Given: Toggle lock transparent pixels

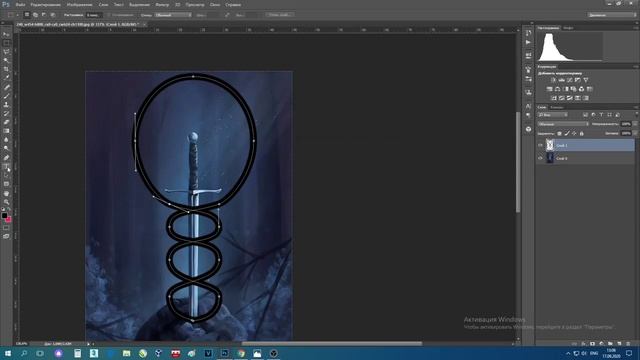Looking at the screenshot, I should click(x=560, y=133).
